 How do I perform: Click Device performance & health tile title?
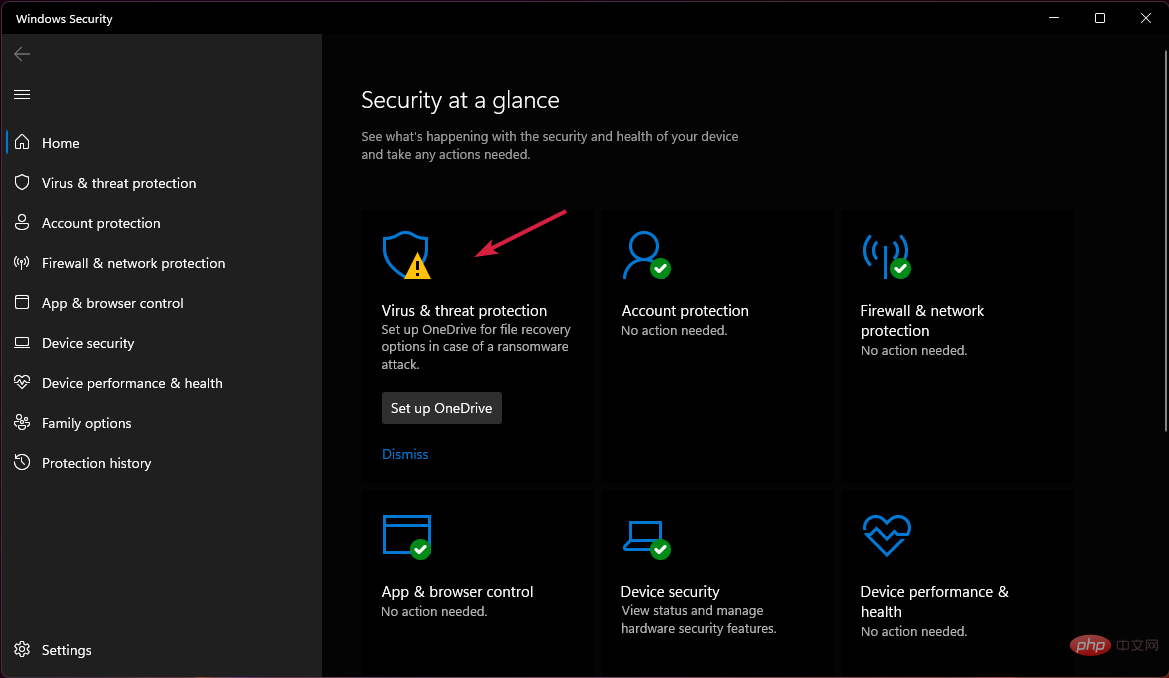click(x=934, y=601)
